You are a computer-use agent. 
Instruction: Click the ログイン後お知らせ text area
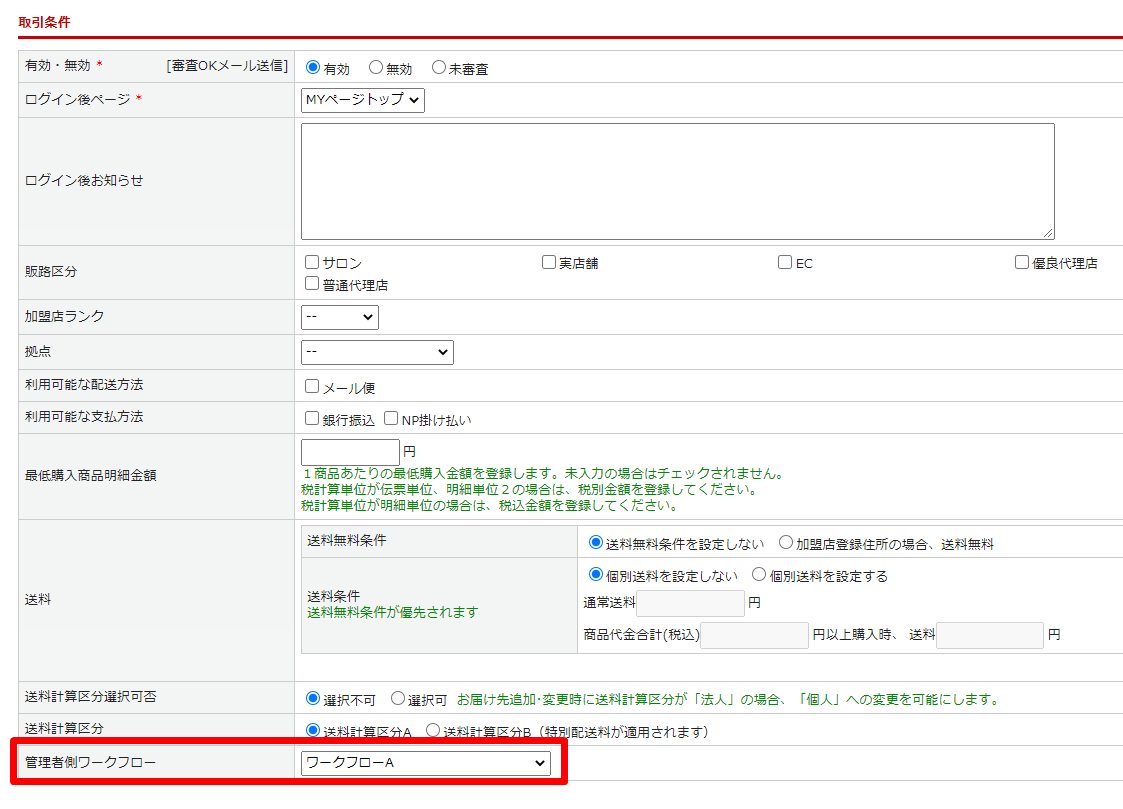tap(677, 181)
